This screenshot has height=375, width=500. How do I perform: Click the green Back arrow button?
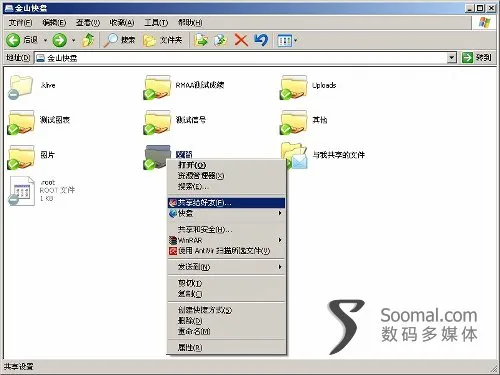tap(14, 40)
